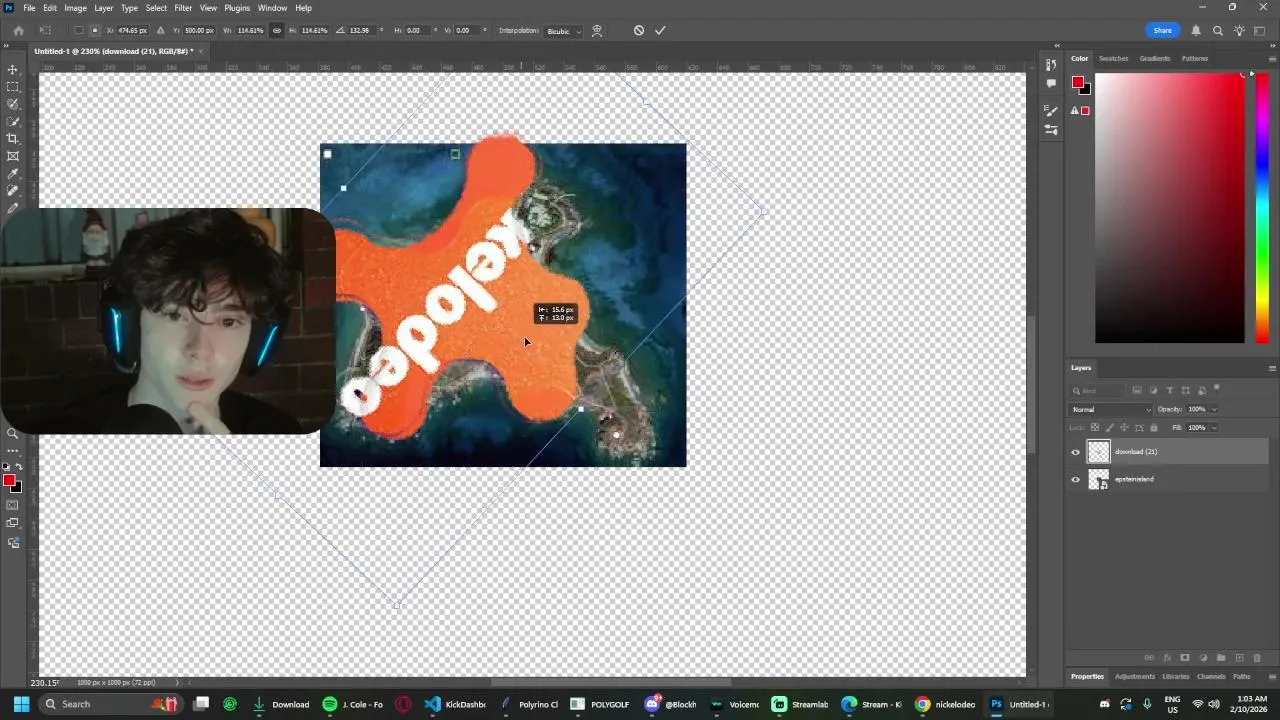Image resolution: width=1280 pixels, height=720 pixels.
Task: Open Spotify in the Windows taskbar
Action: click(354, 704)
